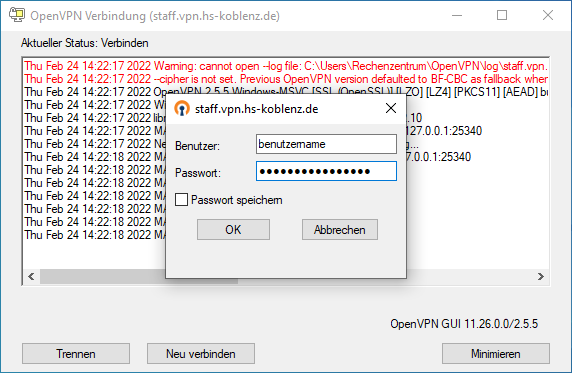The width and height of the screenshot is (572, 373).
Task: Close the staff.vpn.hs-koblenz.de login dialog
Action: click(391, 108)
